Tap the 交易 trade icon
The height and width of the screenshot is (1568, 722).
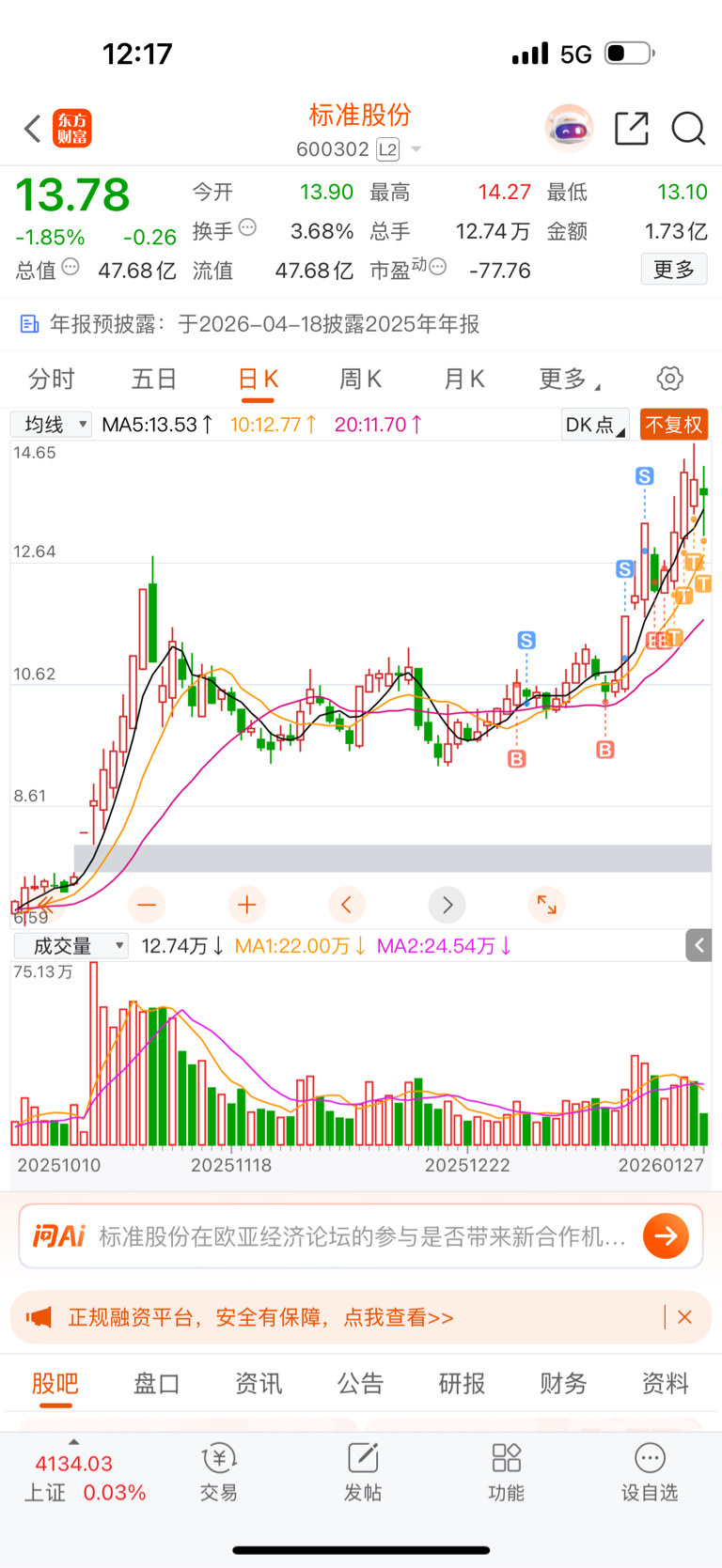pos(219,1459)
